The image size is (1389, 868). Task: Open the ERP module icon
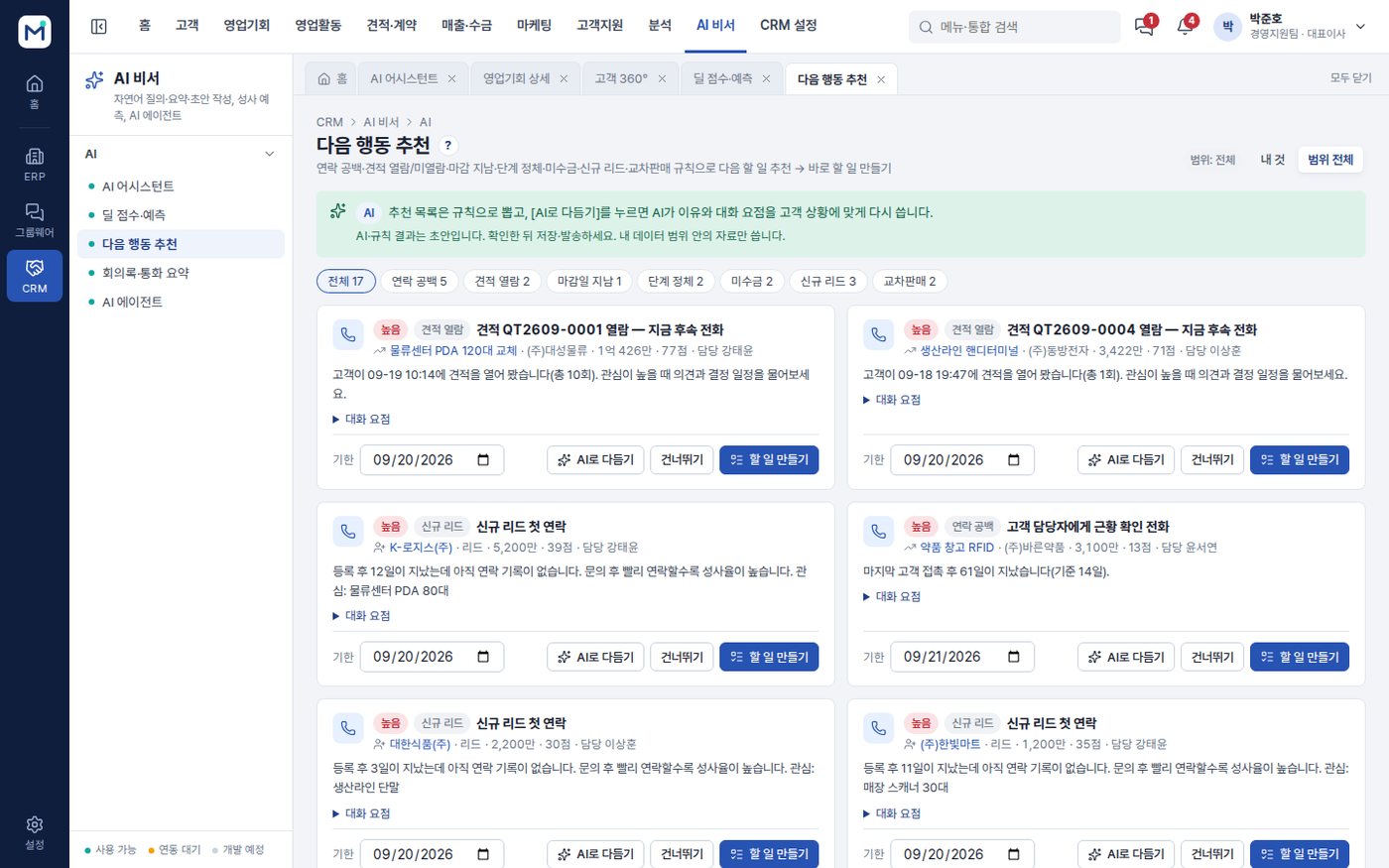(x=35, y=164)
